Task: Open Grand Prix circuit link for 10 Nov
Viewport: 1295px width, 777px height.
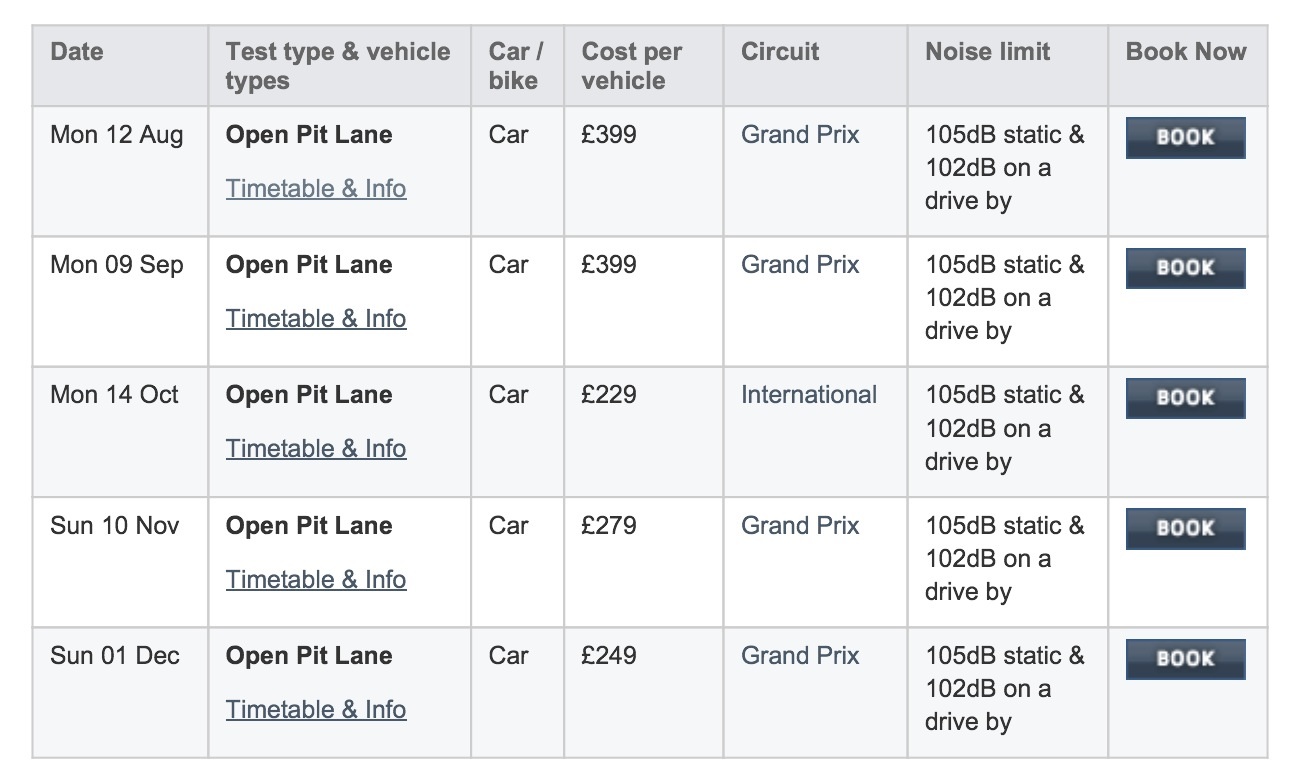Action: 800,526
